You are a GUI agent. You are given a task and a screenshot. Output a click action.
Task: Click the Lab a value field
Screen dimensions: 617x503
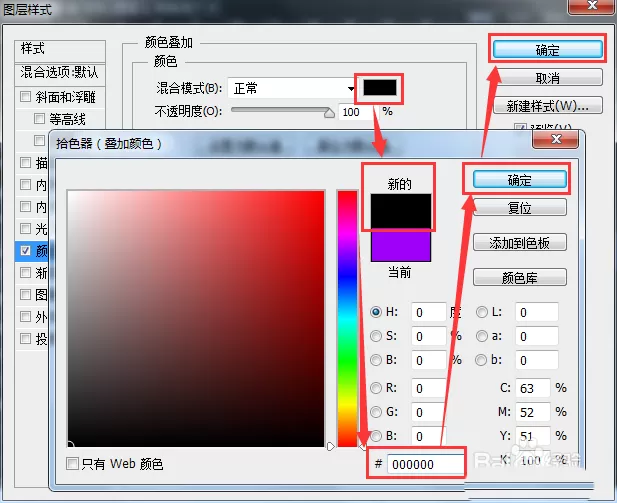(537, 336)
